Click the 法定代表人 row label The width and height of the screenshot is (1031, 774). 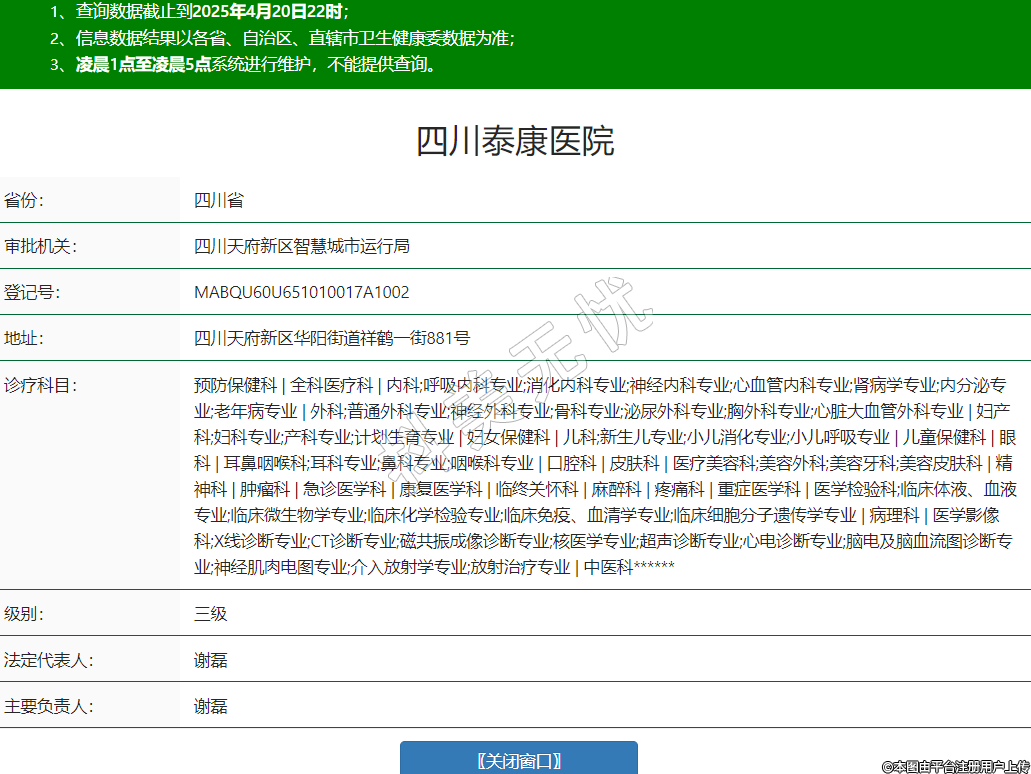tap(48, 660)
